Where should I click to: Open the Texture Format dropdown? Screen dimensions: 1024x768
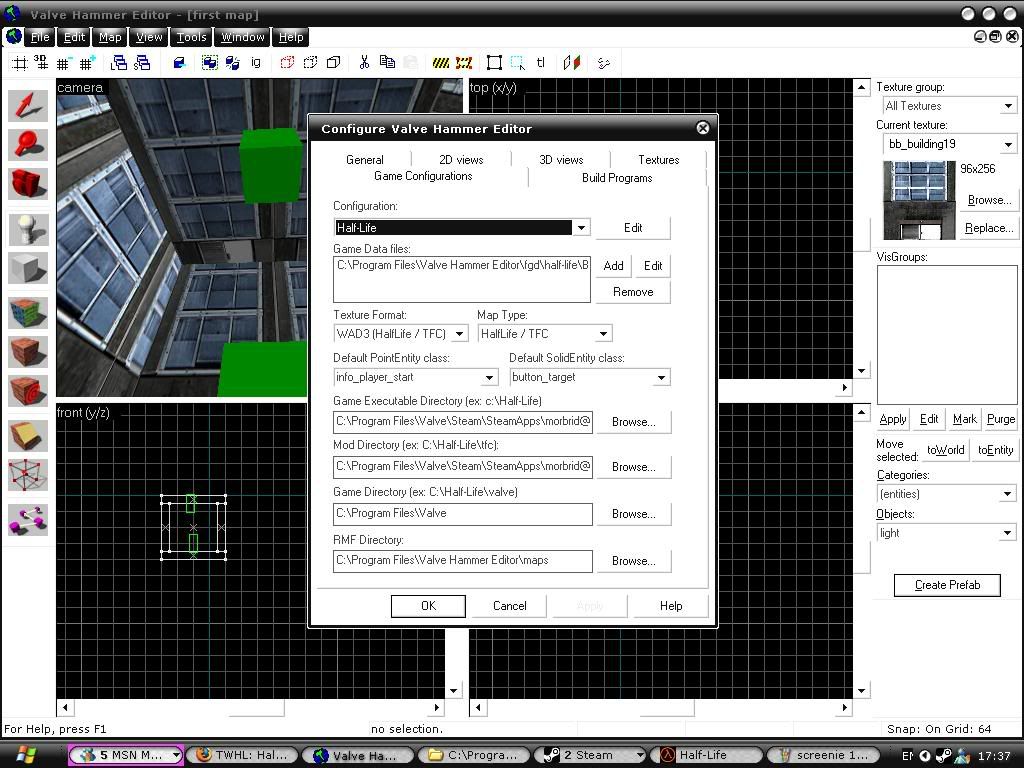(x=460, y=334)
